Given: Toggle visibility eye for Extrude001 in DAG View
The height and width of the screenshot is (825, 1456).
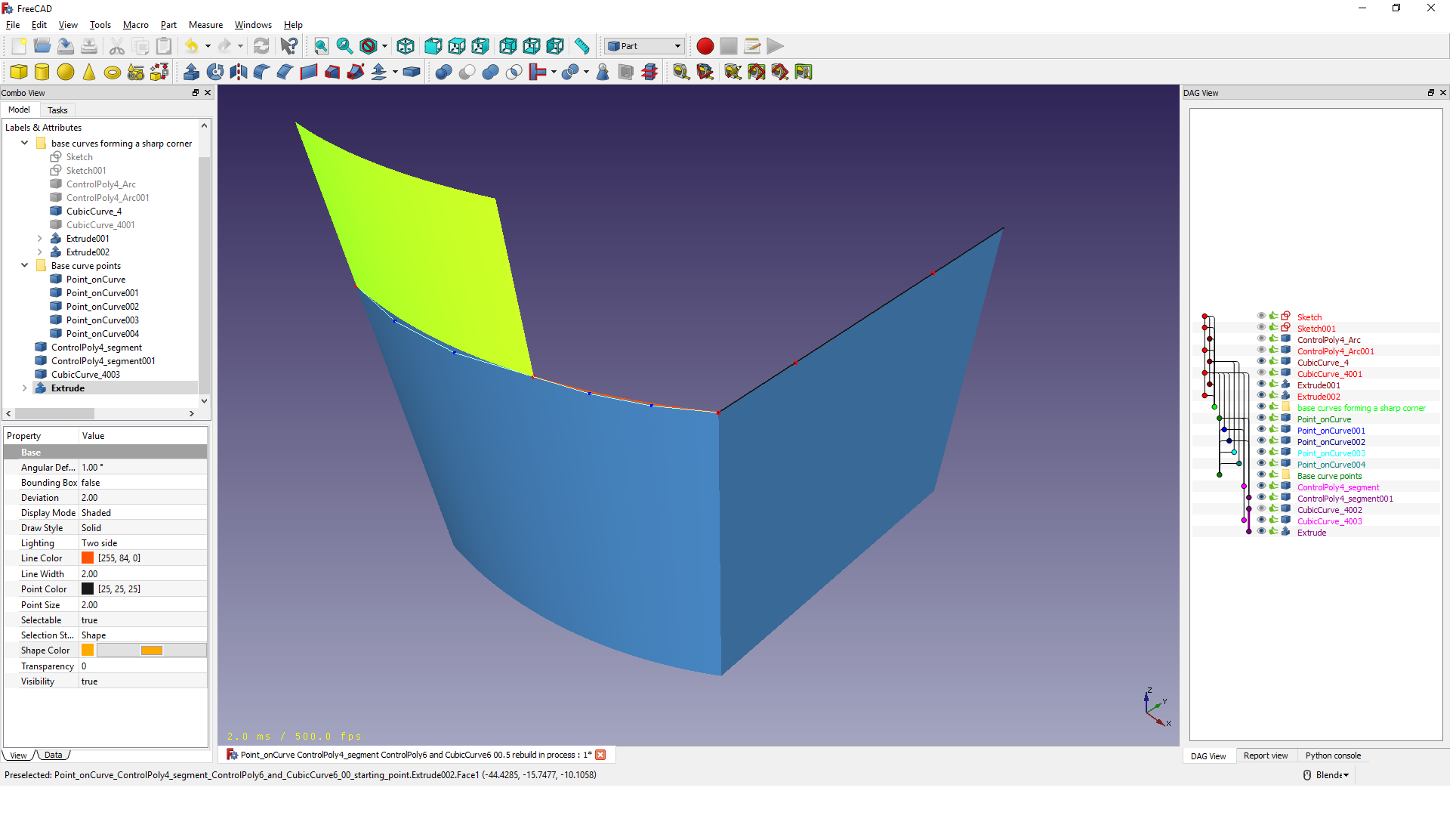Looking at the screenshot, I should (1261, 385).
